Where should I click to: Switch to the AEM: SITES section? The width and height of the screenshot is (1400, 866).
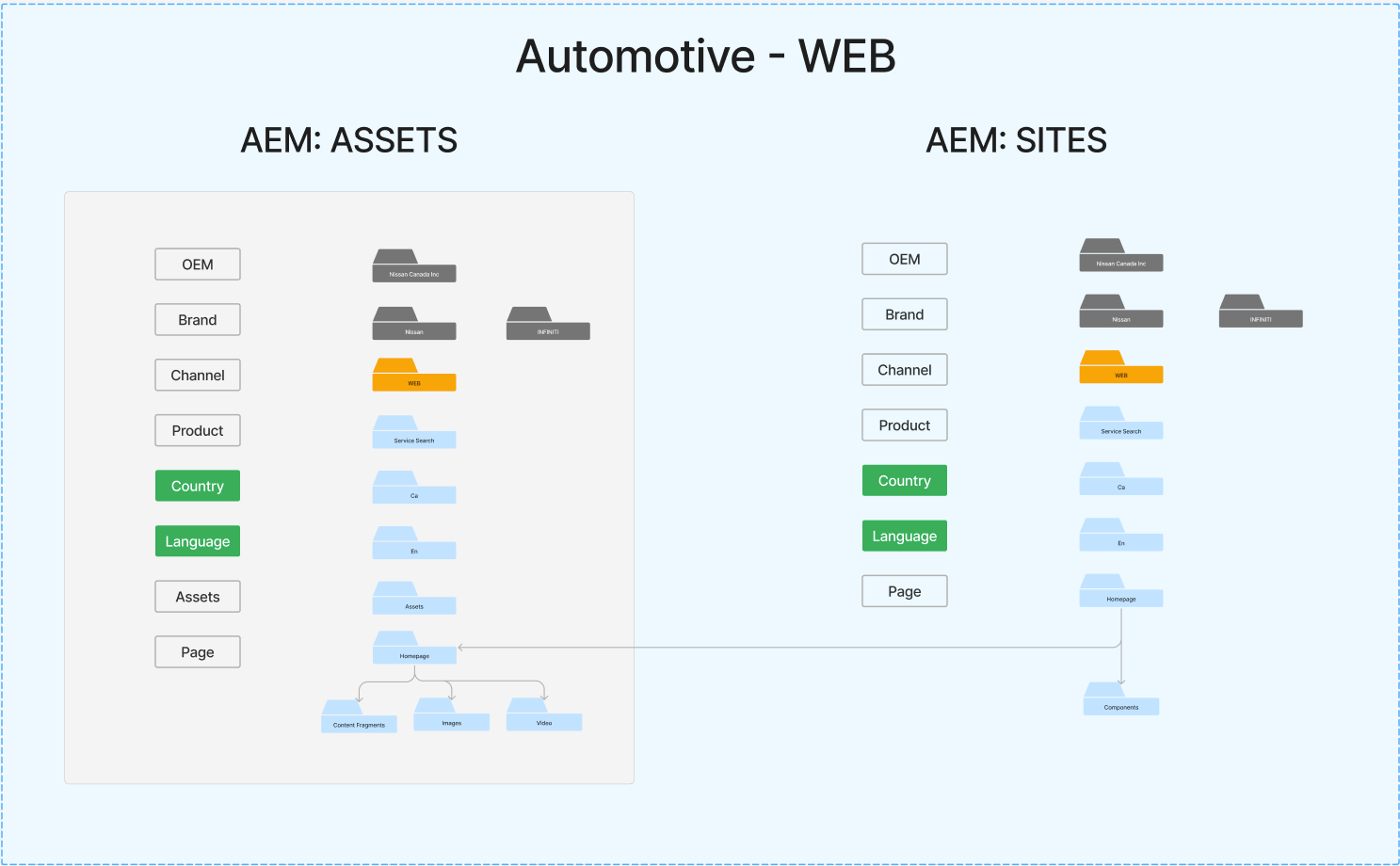coord(1017,139)
